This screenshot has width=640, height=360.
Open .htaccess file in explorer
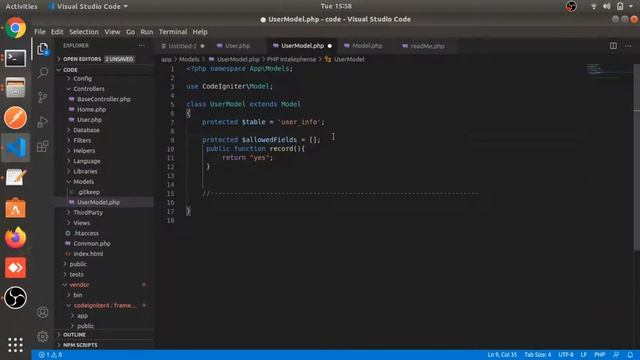coord(86,233)
